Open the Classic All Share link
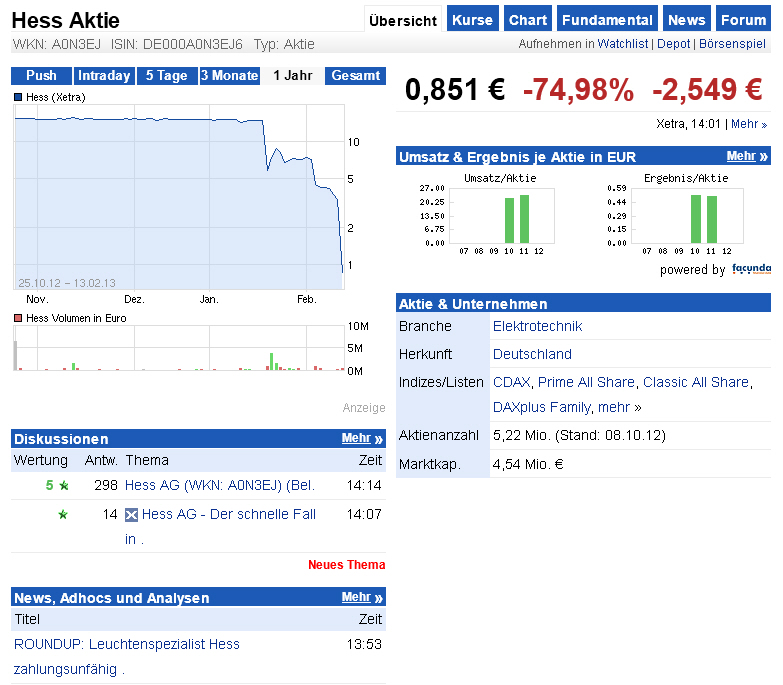Screen dimensions: 783x685 click(x=696, y=382)
